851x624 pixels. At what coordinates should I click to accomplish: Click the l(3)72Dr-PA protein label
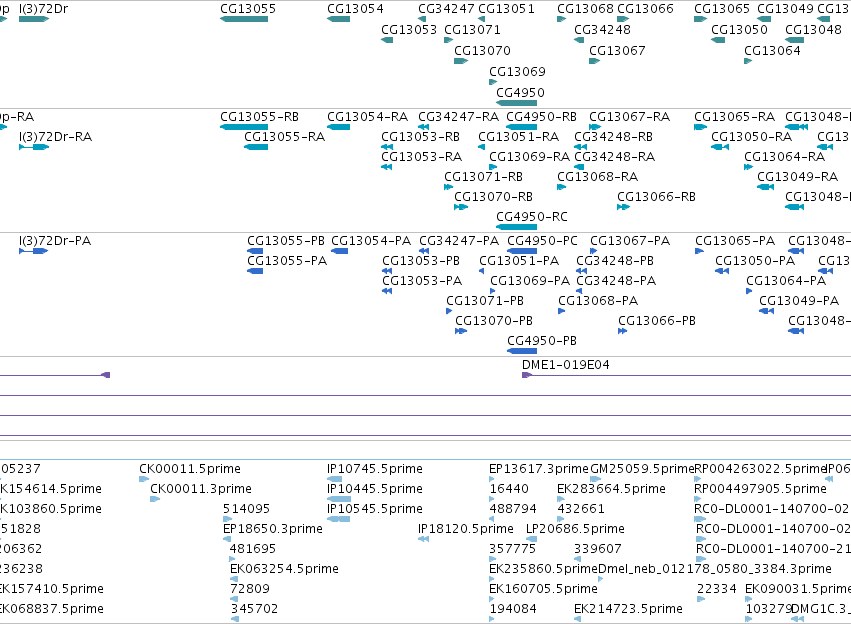click(x=55, y=241)
